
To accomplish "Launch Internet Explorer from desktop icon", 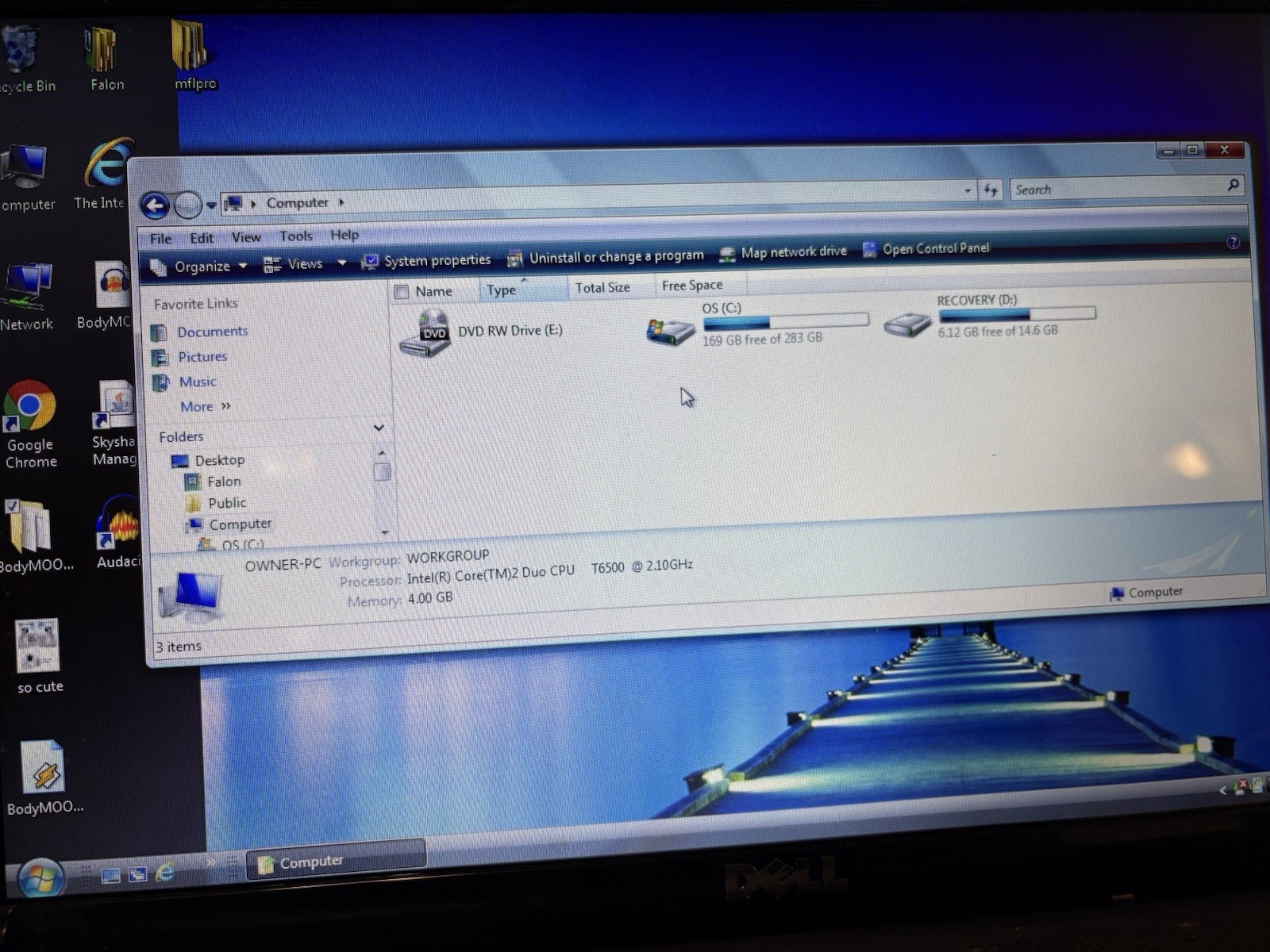I will click(x=106, y=175).
